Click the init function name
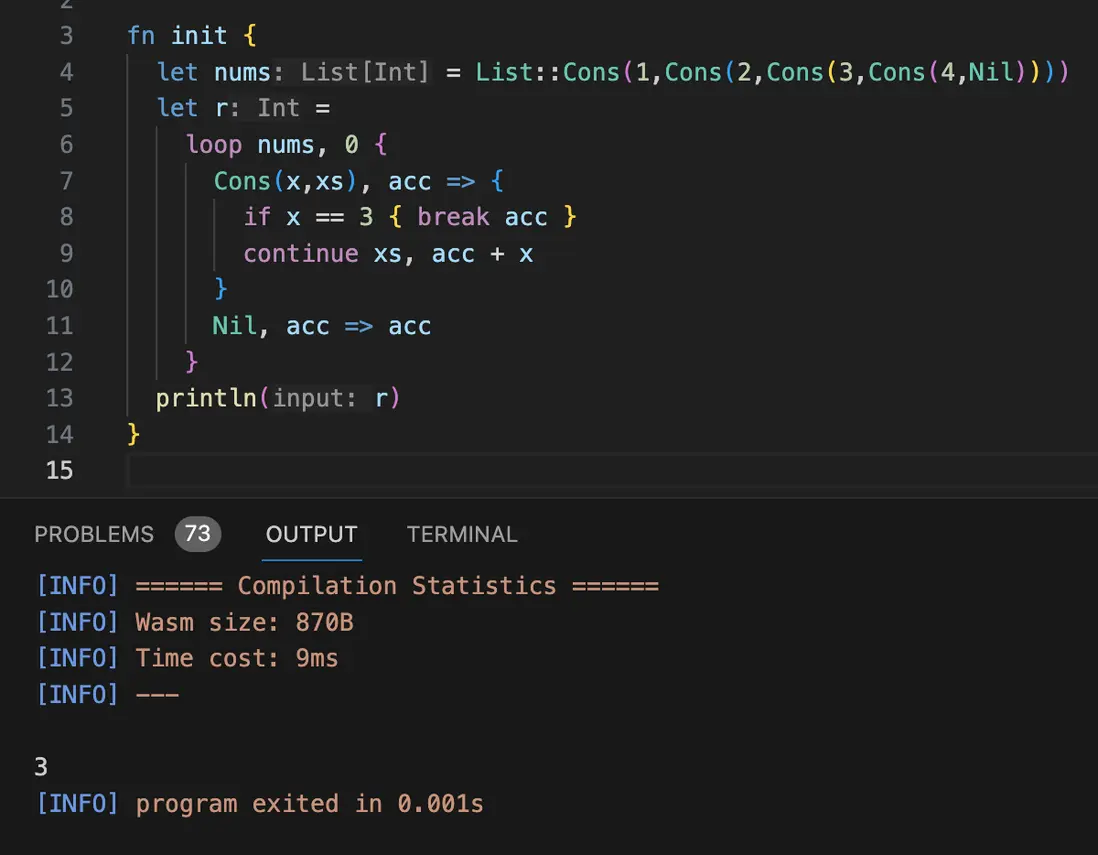The height and width of the screenshot is (855, 1098). point(199,36)
